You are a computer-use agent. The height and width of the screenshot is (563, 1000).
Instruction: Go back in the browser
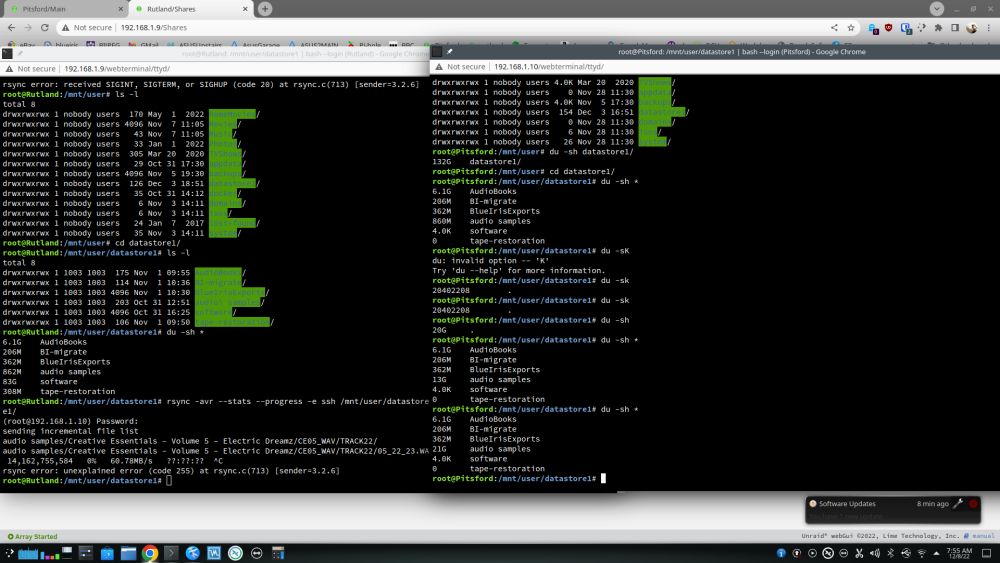coord(11,27)
